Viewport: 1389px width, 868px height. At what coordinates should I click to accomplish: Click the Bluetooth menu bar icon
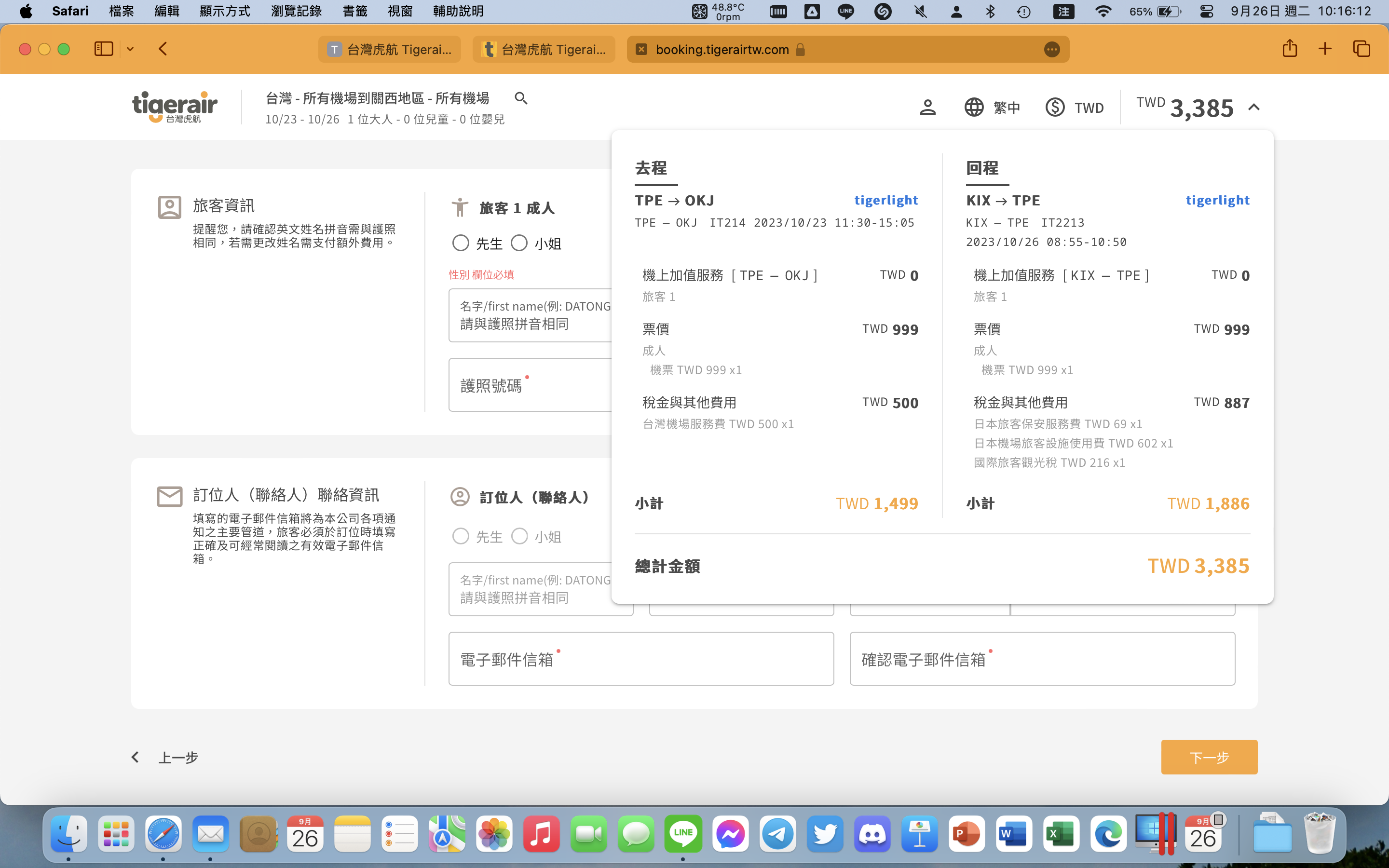(990, 12)
